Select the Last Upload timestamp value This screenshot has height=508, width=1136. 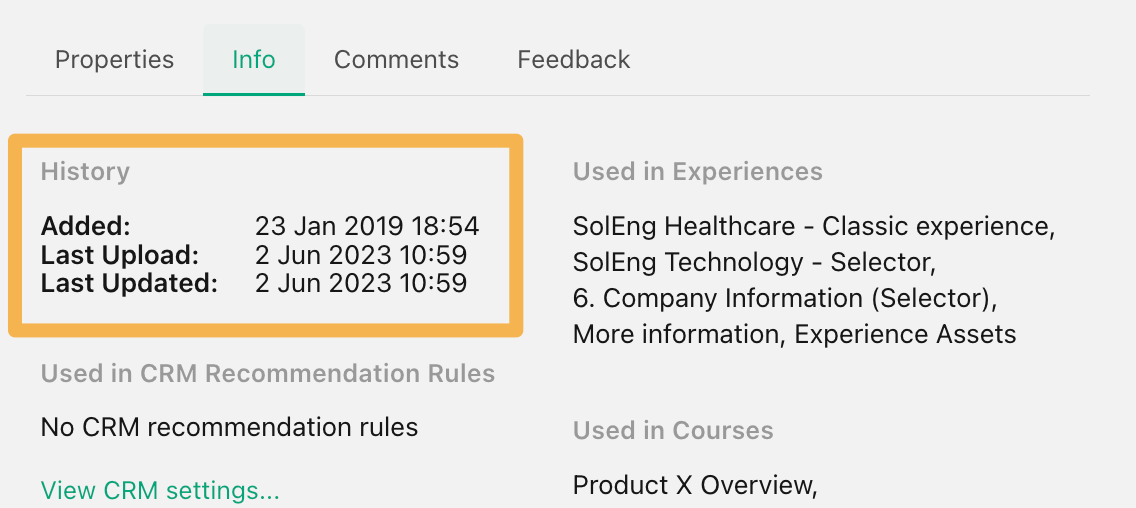(x=361, y=255)
